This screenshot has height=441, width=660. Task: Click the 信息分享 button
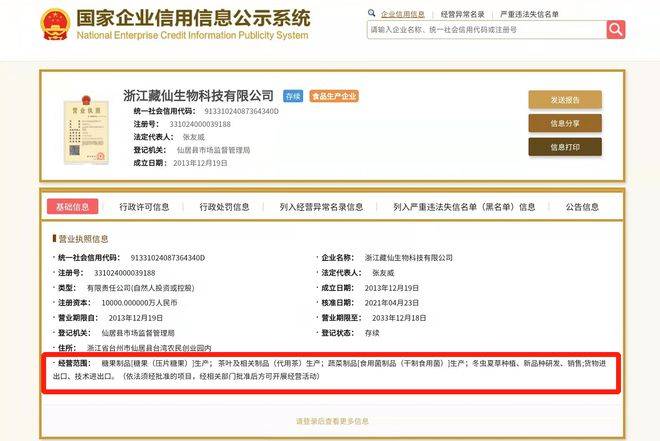(x=565, y=123)
